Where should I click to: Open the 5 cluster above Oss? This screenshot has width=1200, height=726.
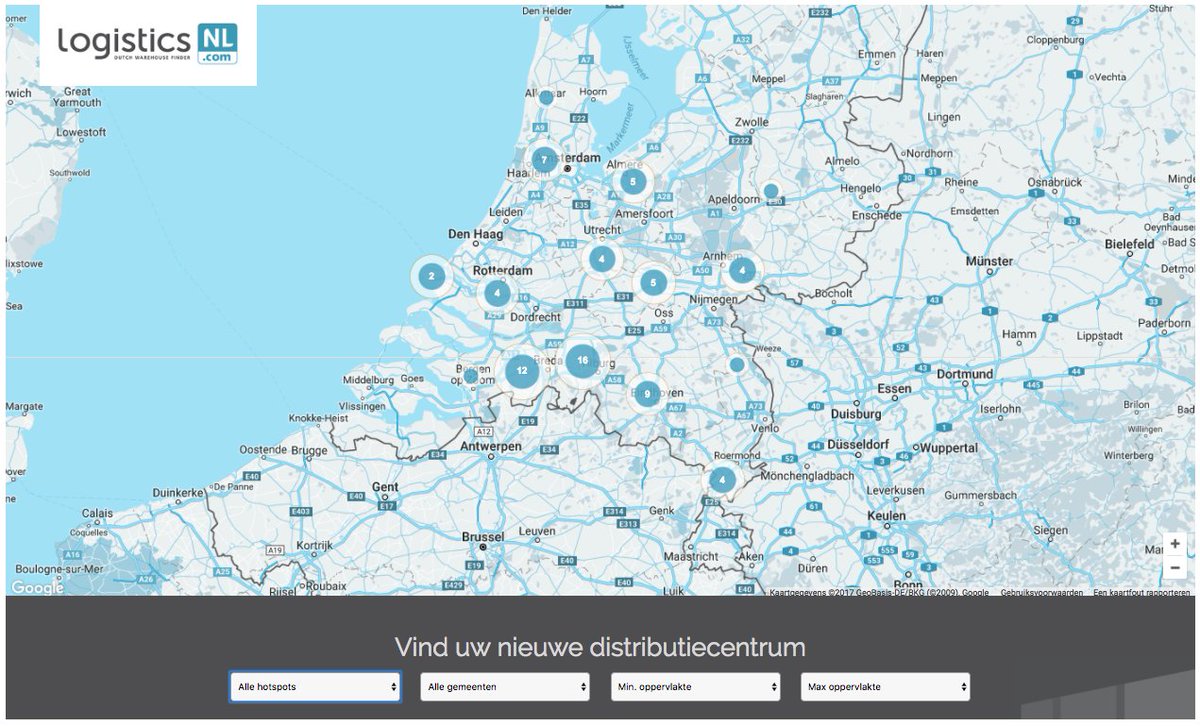(x=653, y=283)
